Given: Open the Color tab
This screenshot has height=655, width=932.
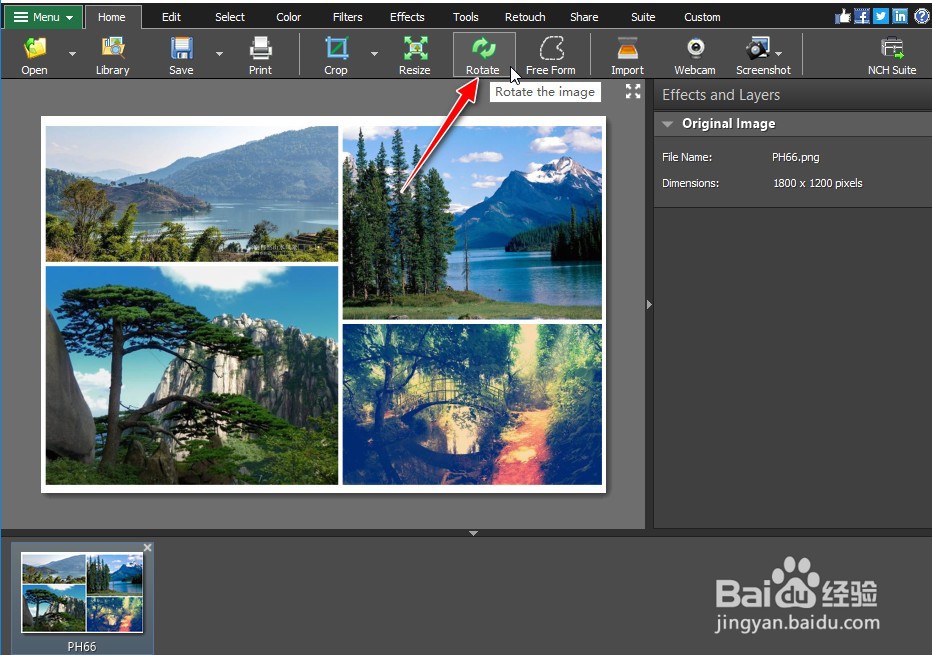Looking at the screenshot, I should coord(288,17).
